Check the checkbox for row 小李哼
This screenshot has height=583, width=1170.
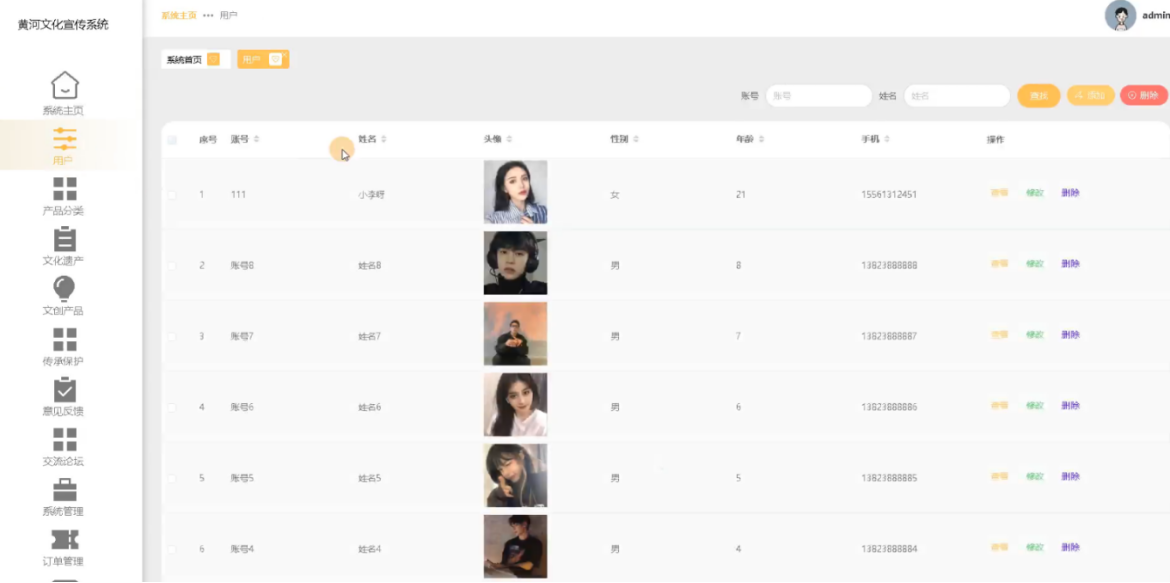pos(172,195)
